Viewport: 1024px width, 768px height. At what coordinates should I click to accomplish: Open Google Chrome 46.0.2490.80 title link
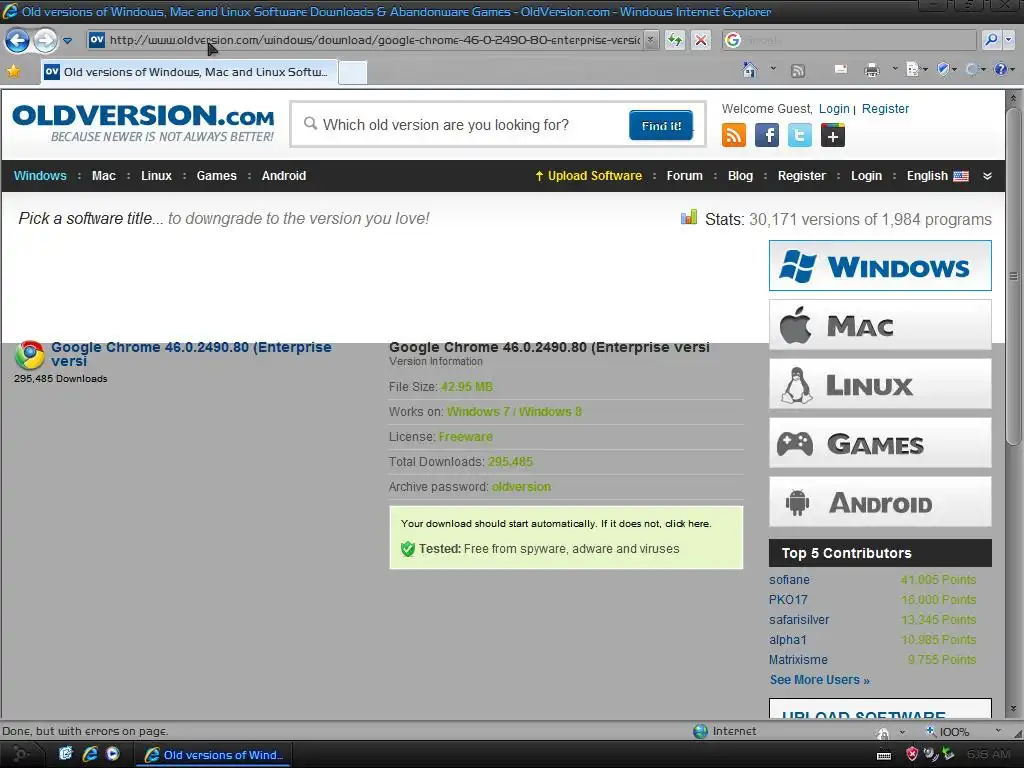coord(191,354)
